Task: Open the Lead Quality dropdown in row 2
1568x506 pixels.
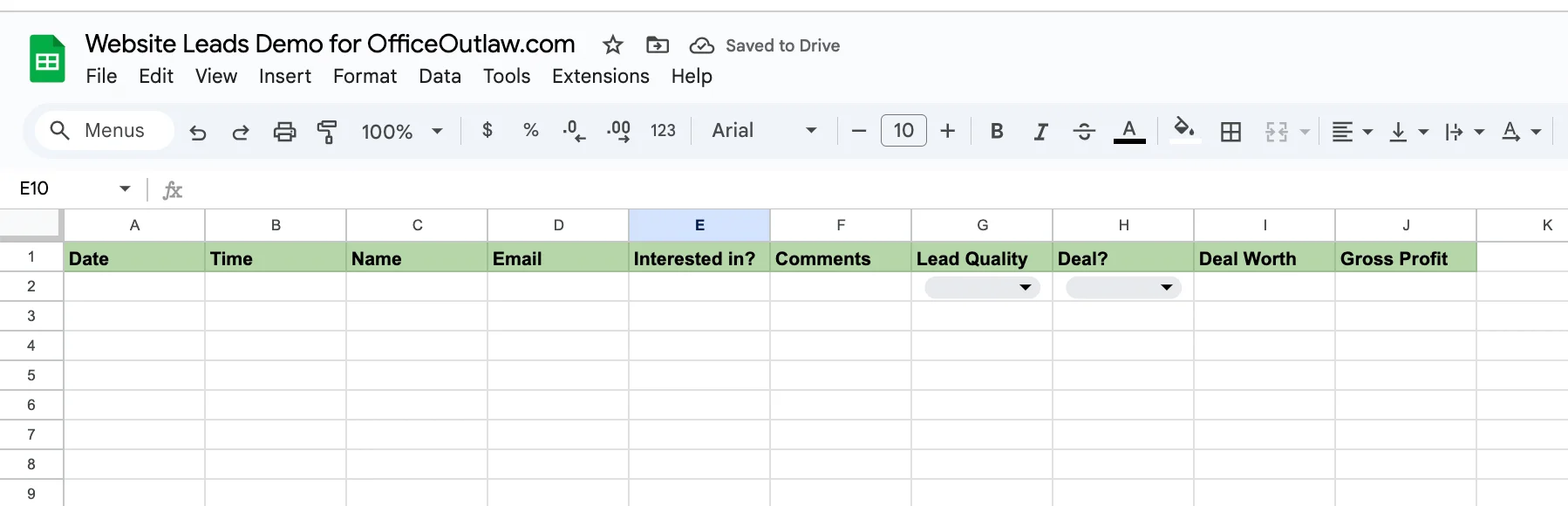Action: (x=982, y=287)
